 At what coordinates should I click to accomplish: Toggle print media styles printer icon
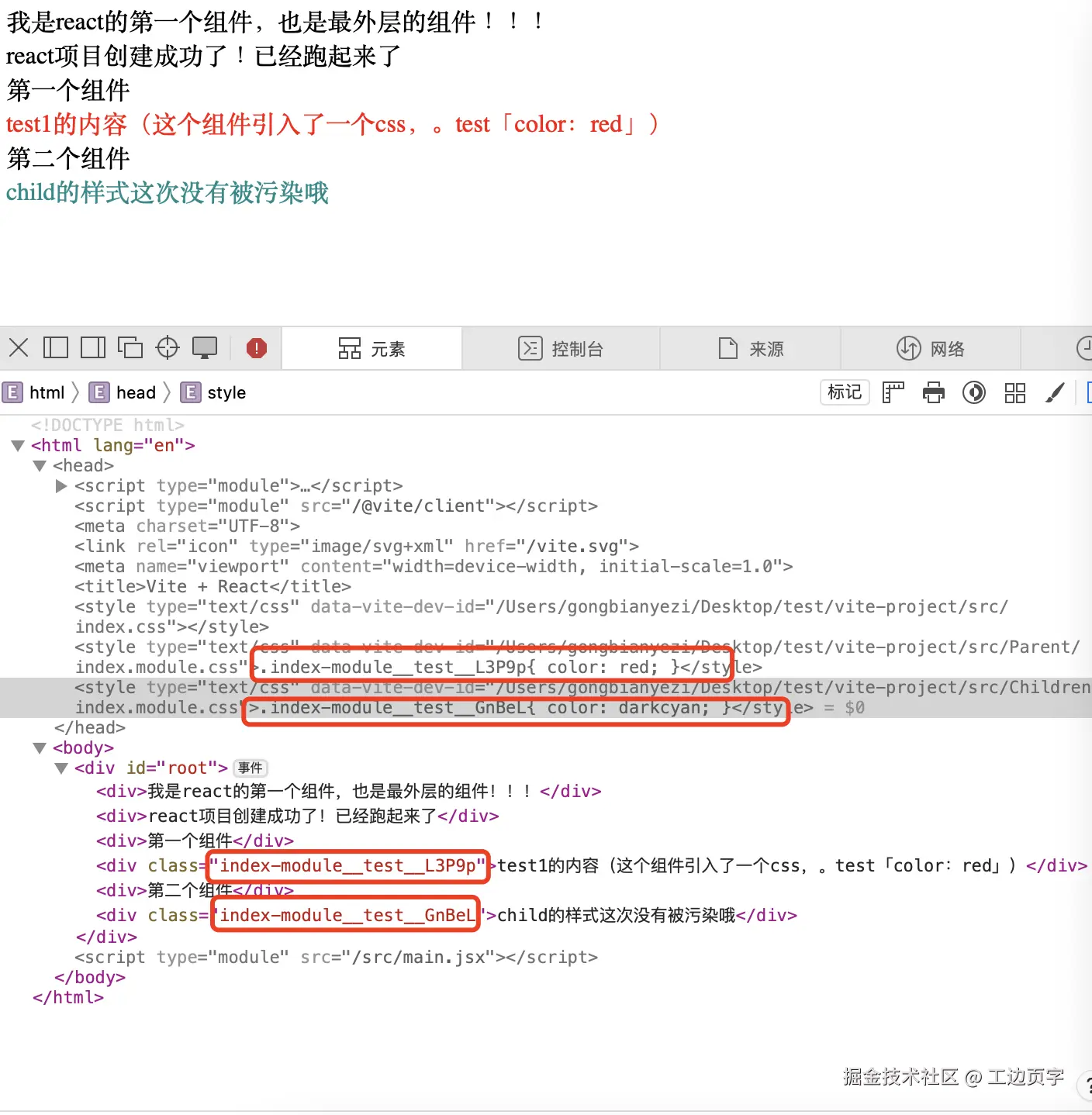click(x=934, y=392)
